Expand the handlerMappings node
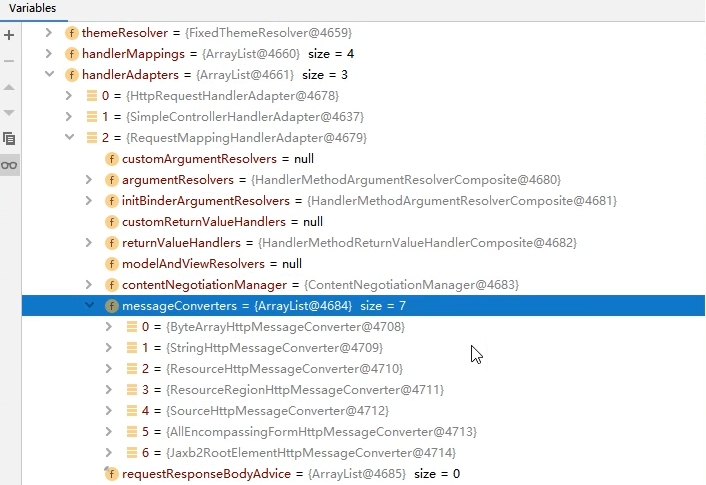This screenshot has height=485, width=706. [x=49, y=54]
